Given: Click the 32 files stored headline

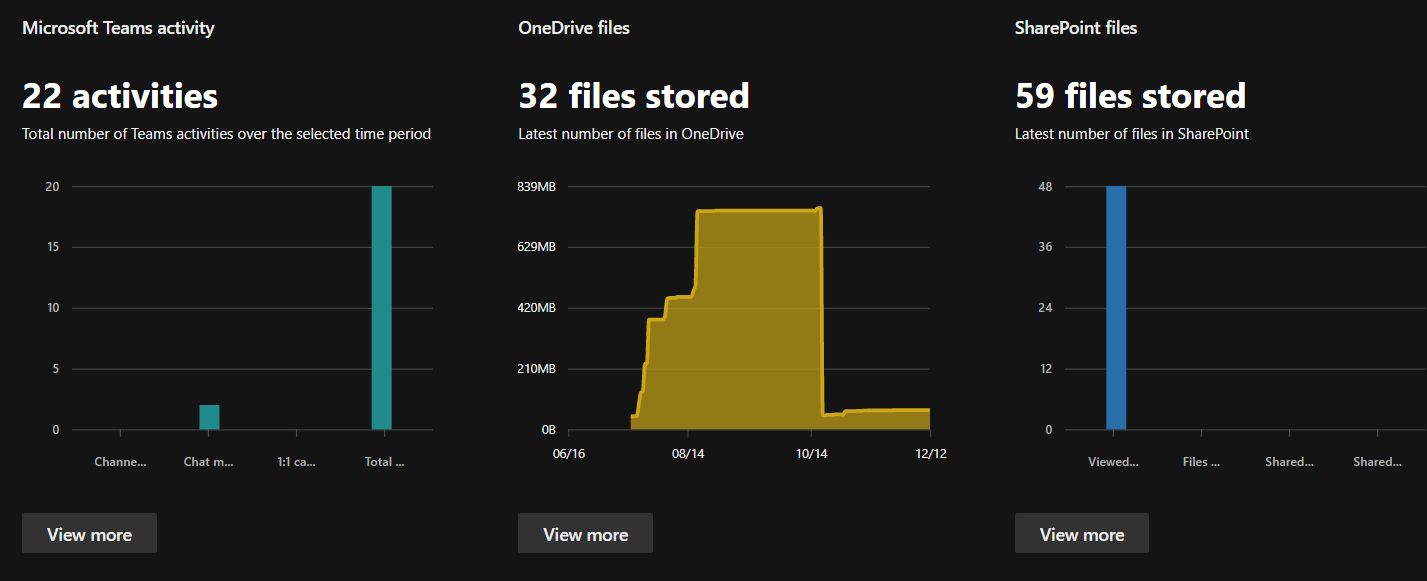Looking at the screenshot, I should tap(634, 96).
